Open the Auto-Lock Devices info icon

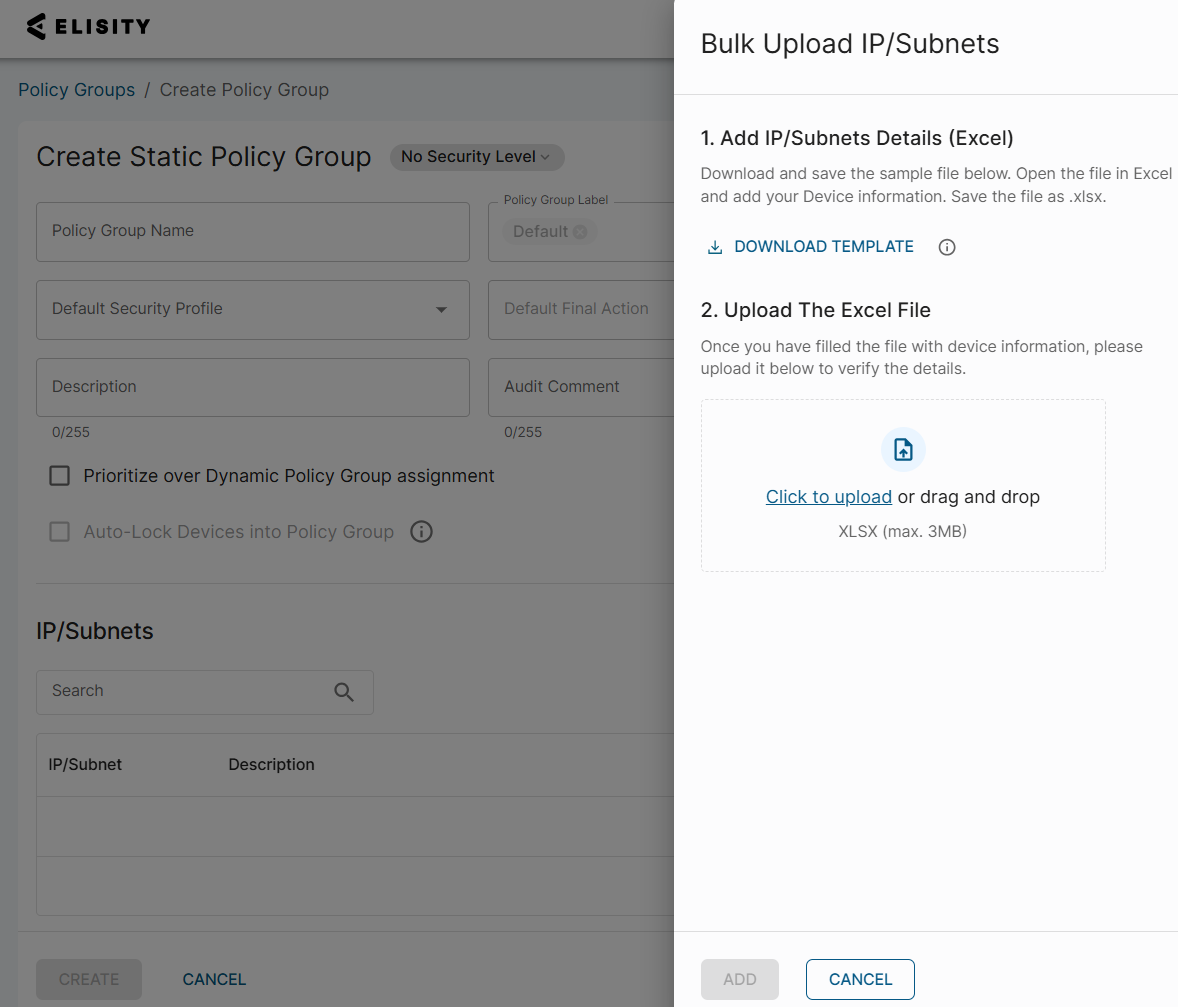(422, 532)
